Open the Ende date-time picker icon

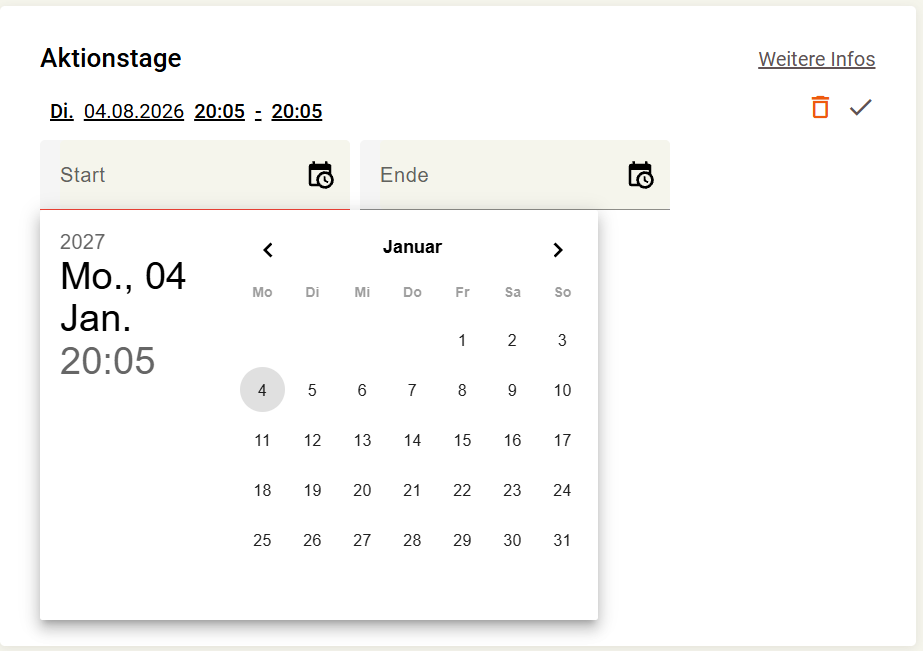[x=640, y=175]
